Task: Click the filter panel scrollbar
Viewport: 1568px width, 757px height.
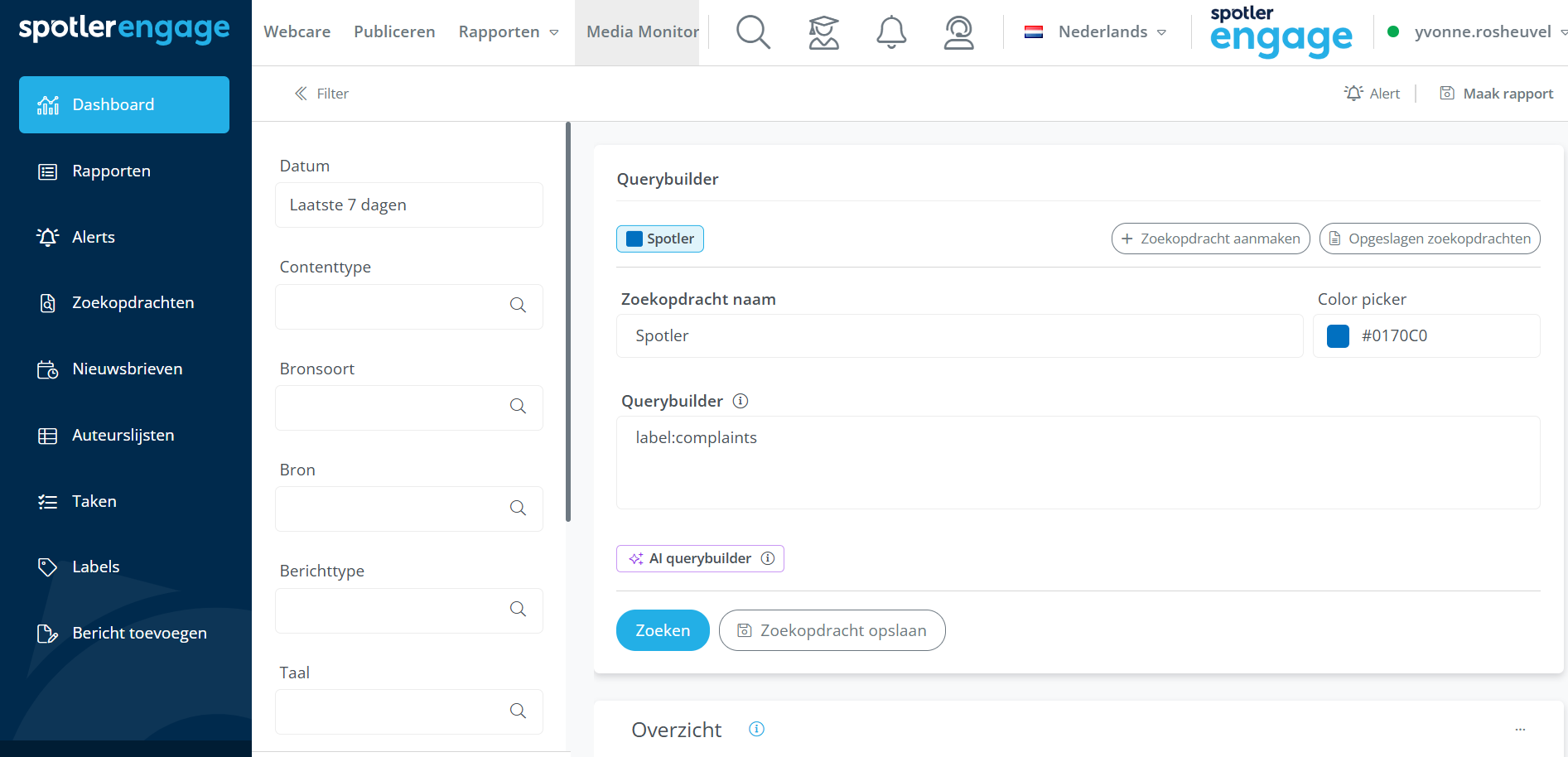Action: (568, 321)
